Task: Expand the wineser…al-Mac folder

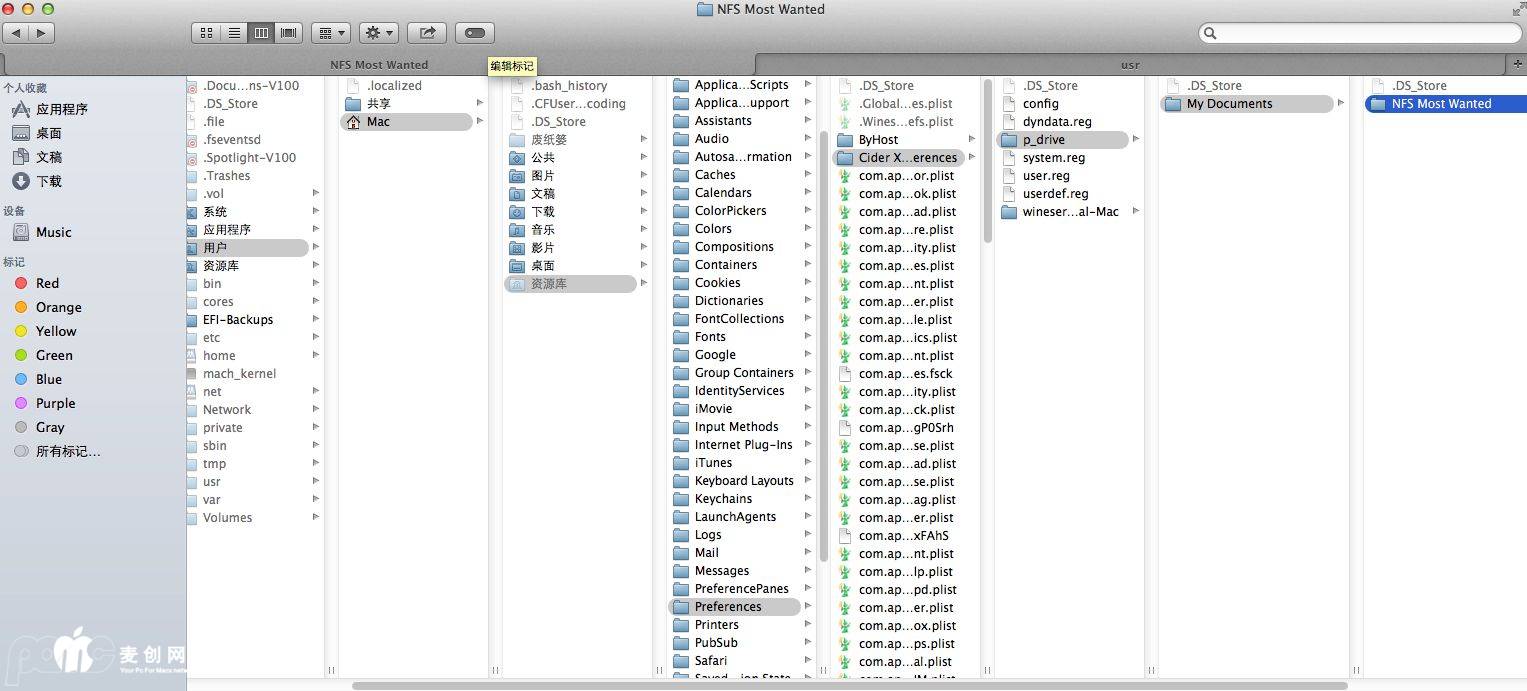Action: tap(1070, 212)
